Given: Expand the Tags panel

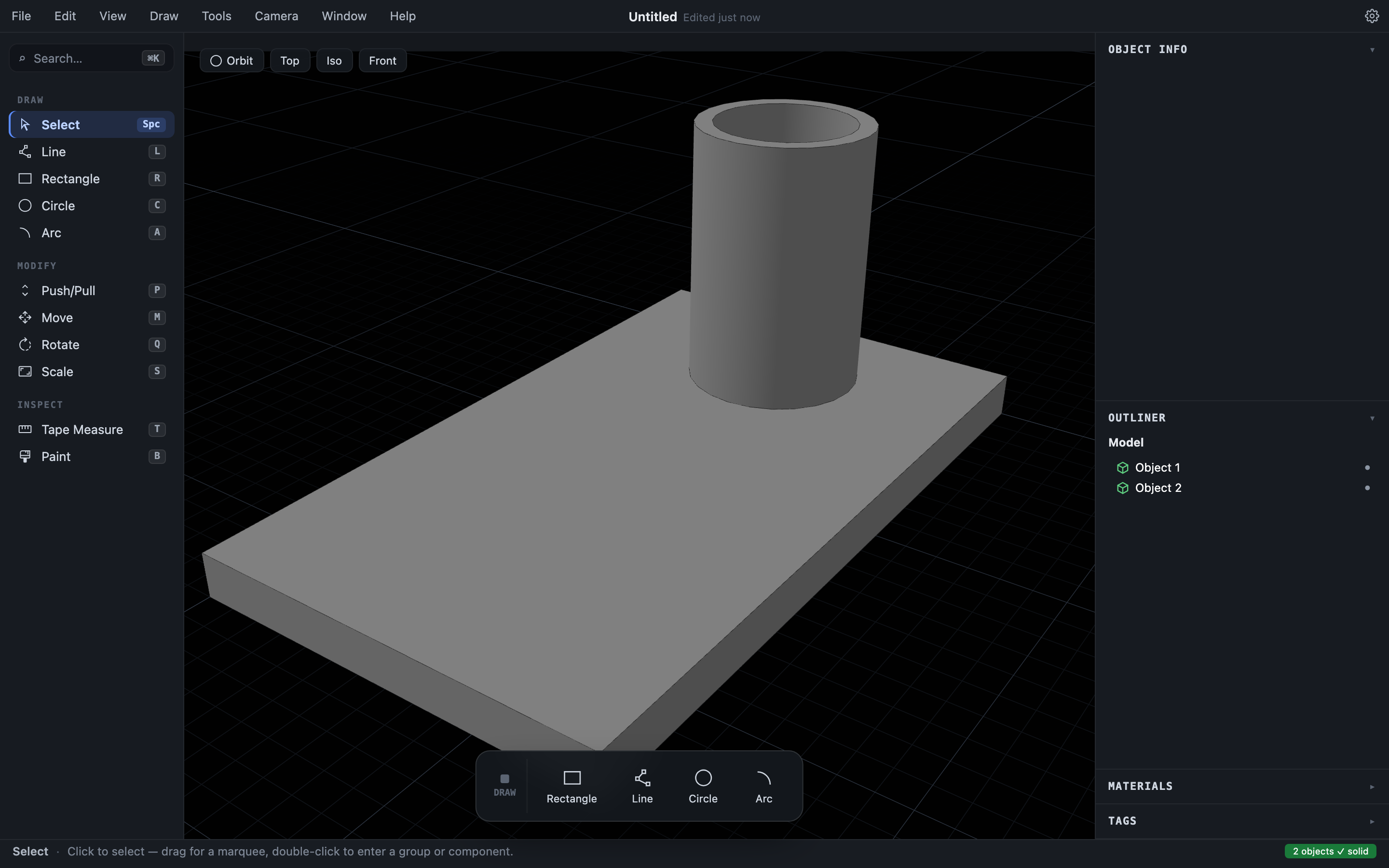Looking at the screenshot, I should point(1372,822).
